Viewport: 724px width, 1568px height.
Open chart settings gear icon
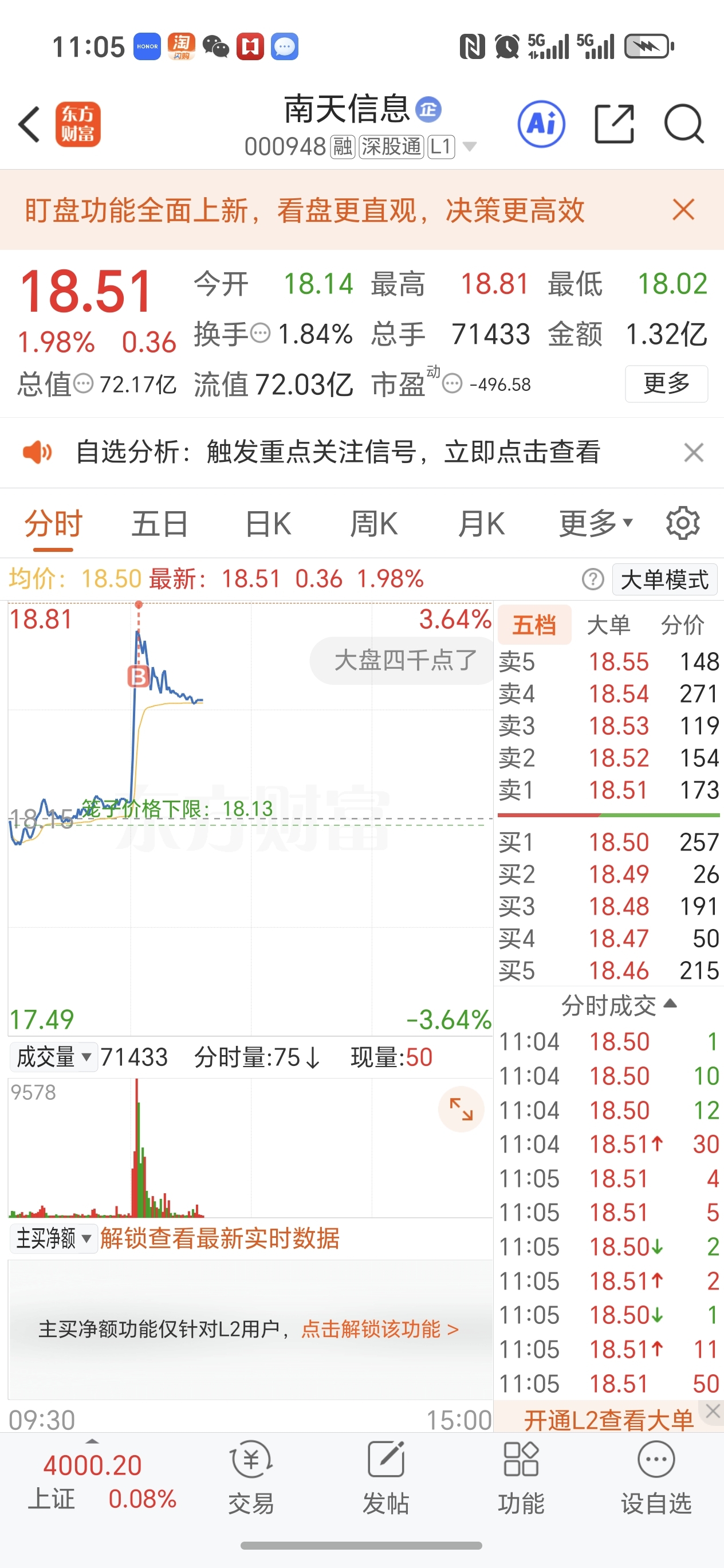(683, 523)
